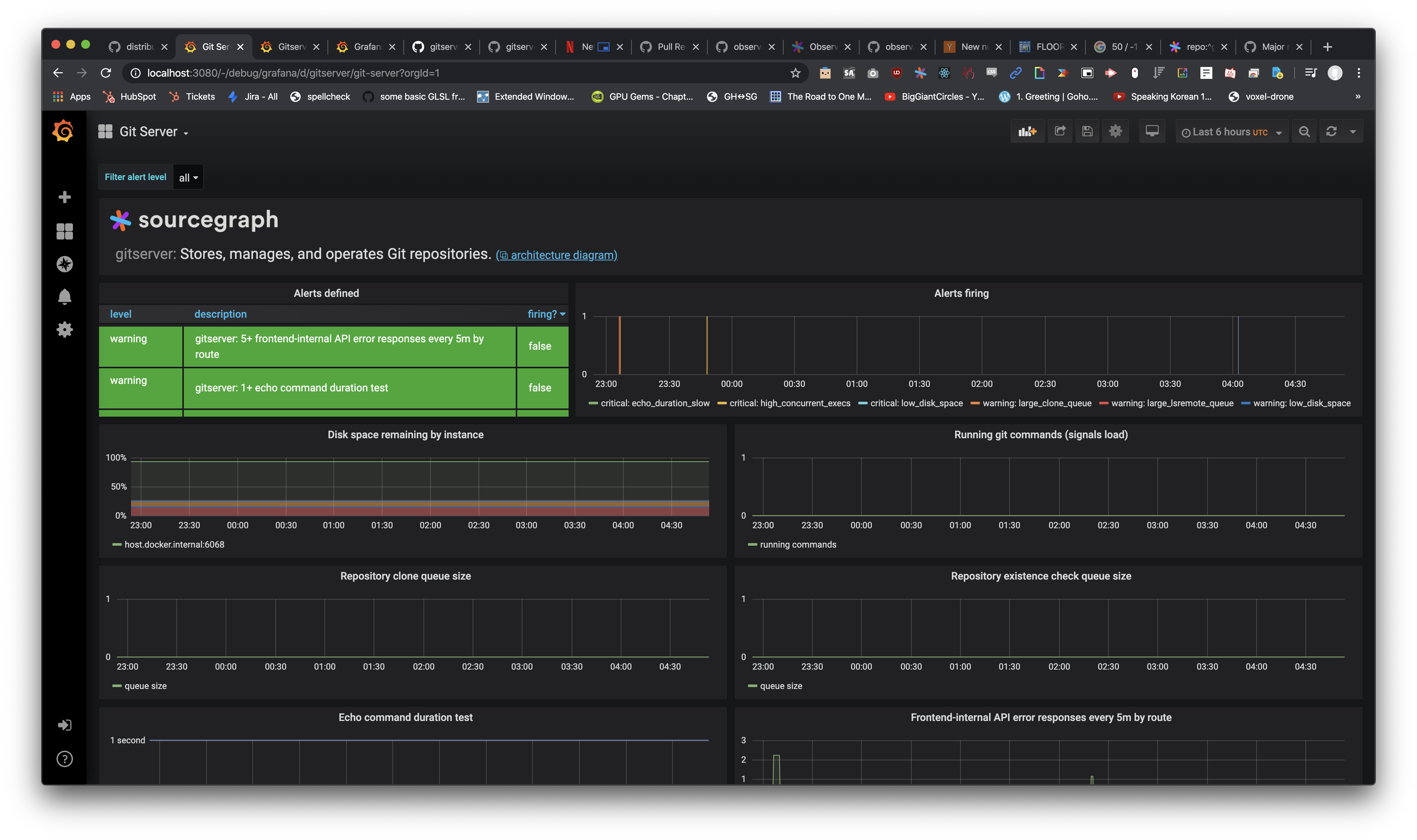Open Frontend-internal API error responses panel title
The height and width of the screenshot is (840, 1417).
pos(1040,718)
